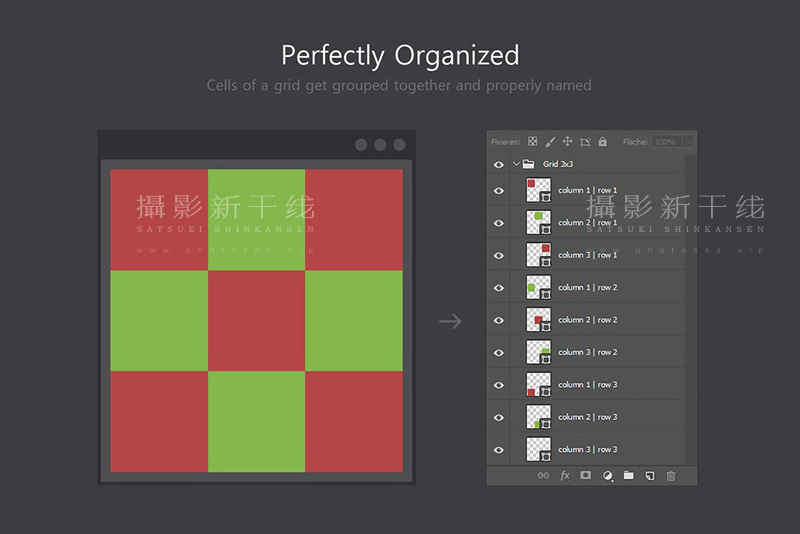Click the lock all padlock icon
This screenshot has width=800, height=534.
(603, 141)
